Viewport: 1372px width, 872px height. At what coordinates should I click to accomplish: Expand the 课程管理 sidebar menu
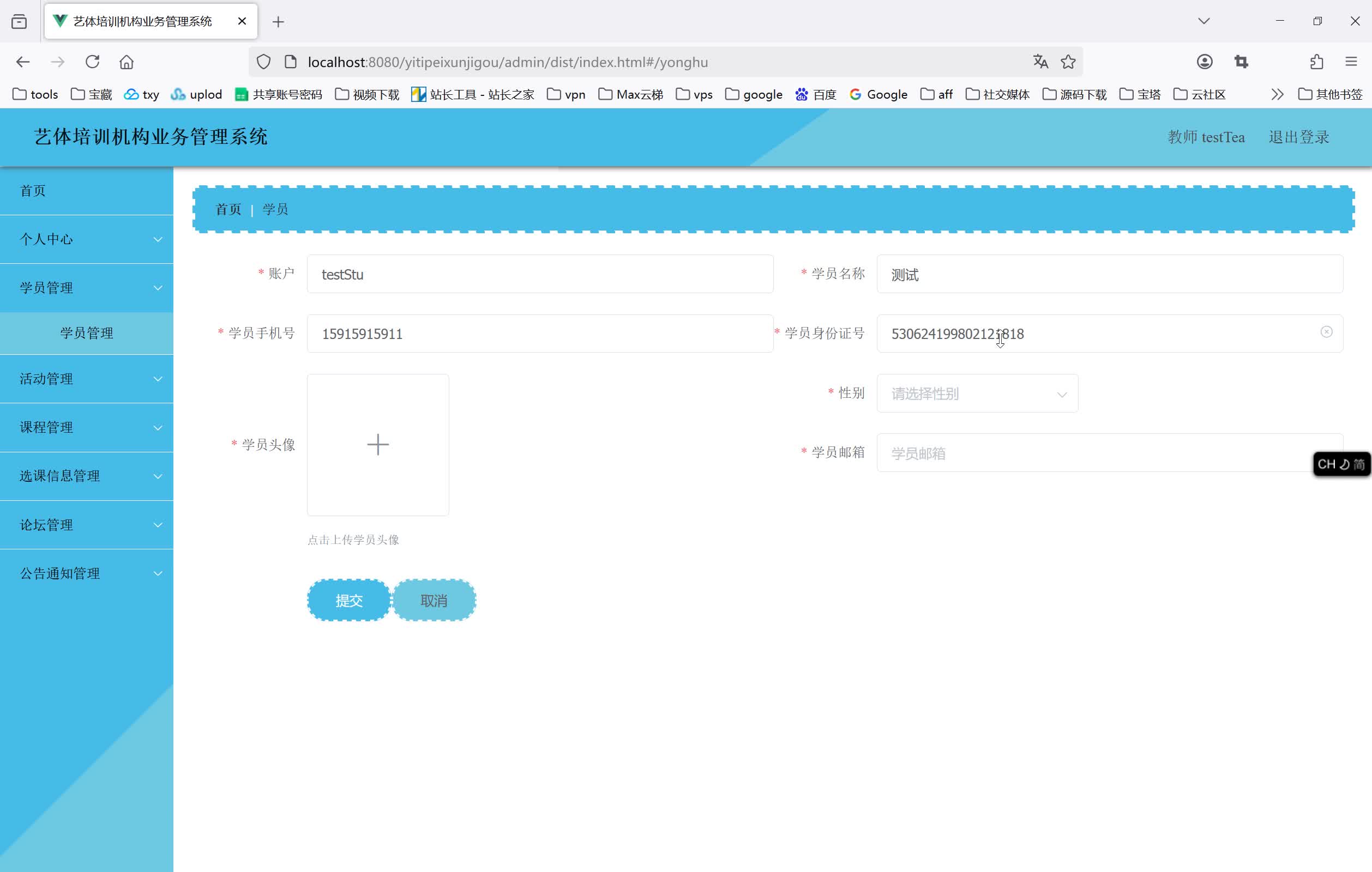pyautogui.click(x=87, y=427)
